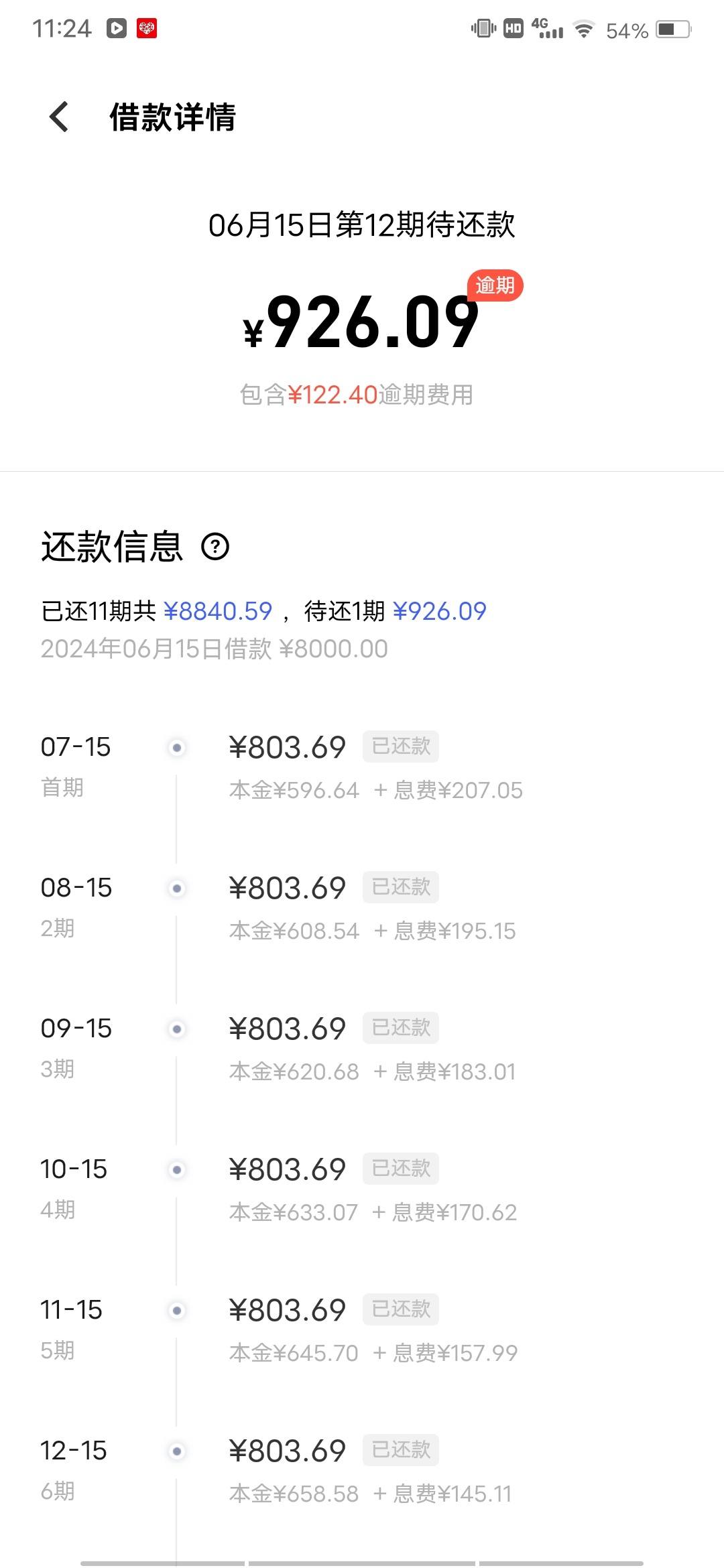Open the 11-15 fifth installment row

tap(362, 1330)
